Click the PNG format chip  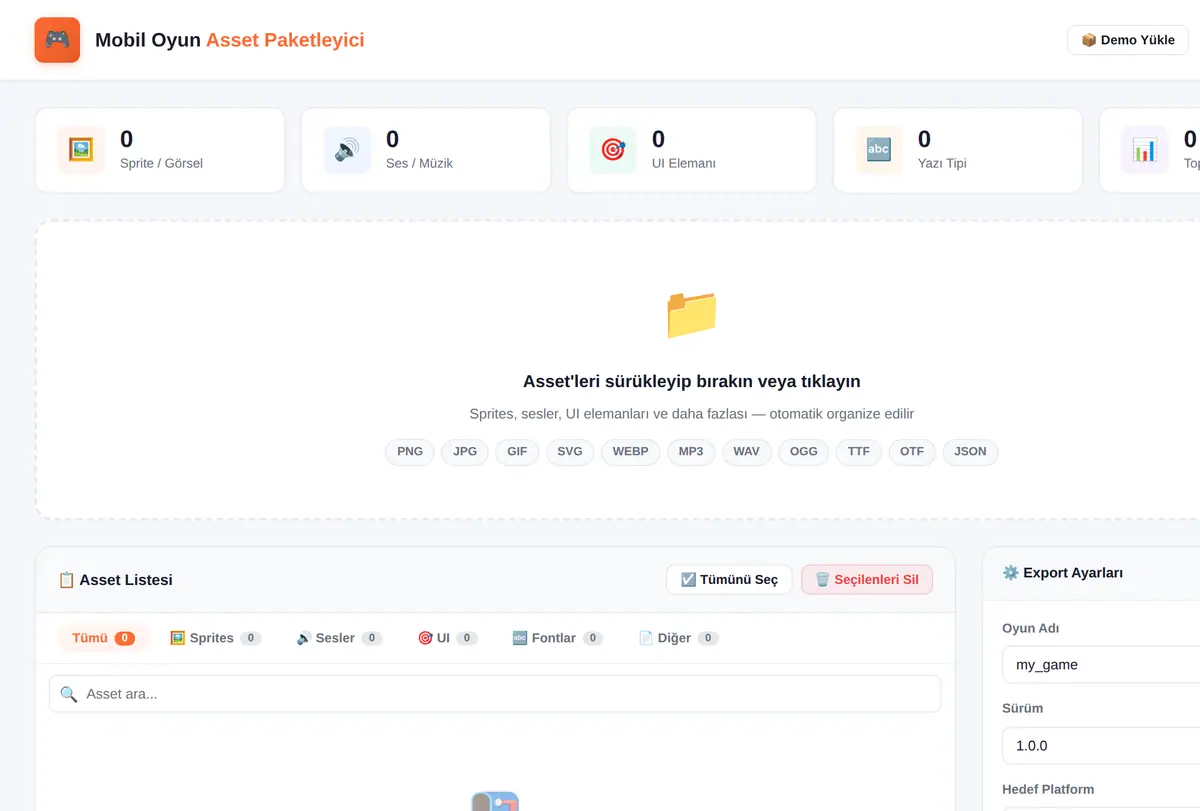[410, 452]
